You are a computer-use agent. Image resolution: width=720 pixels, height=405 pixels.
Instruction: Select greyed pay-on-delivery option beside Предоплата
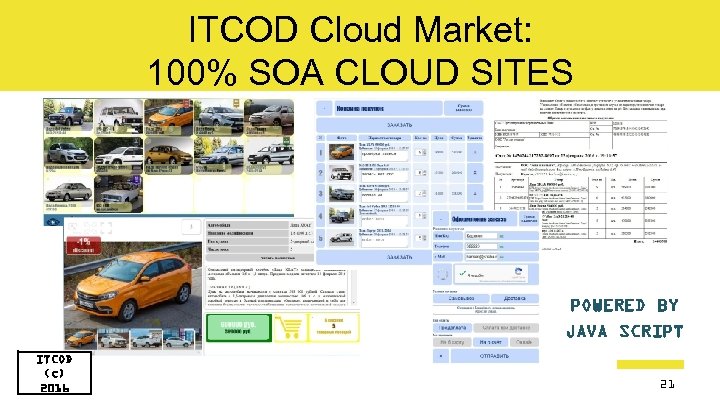[506, 328]
